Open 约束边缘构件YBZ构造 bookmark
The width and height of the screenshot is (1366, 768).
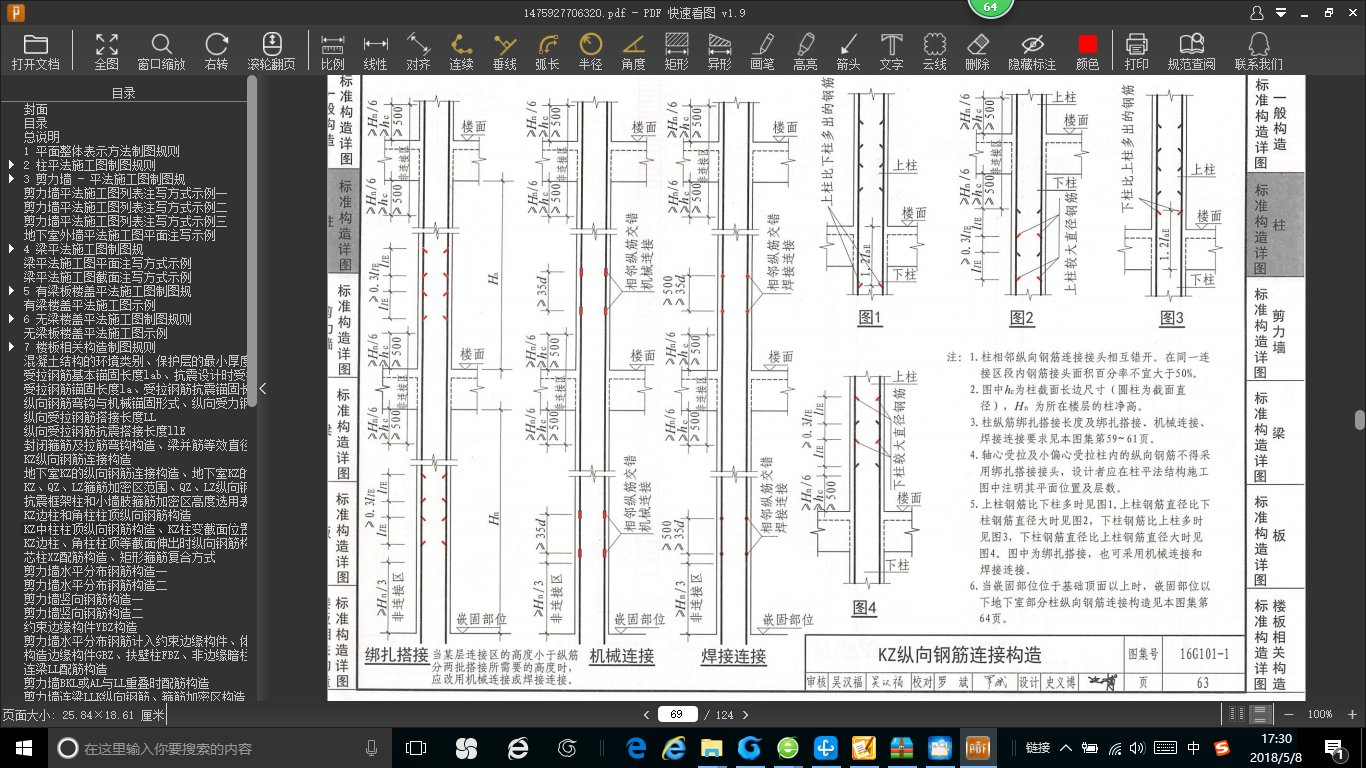(80, 627)
